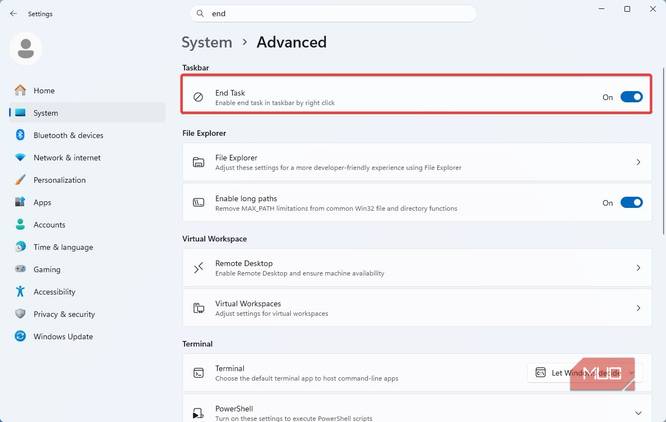The height and width of the screenshot is (422, 666).
Task: Click the Terminal console icon
Action: coord(198,373)
